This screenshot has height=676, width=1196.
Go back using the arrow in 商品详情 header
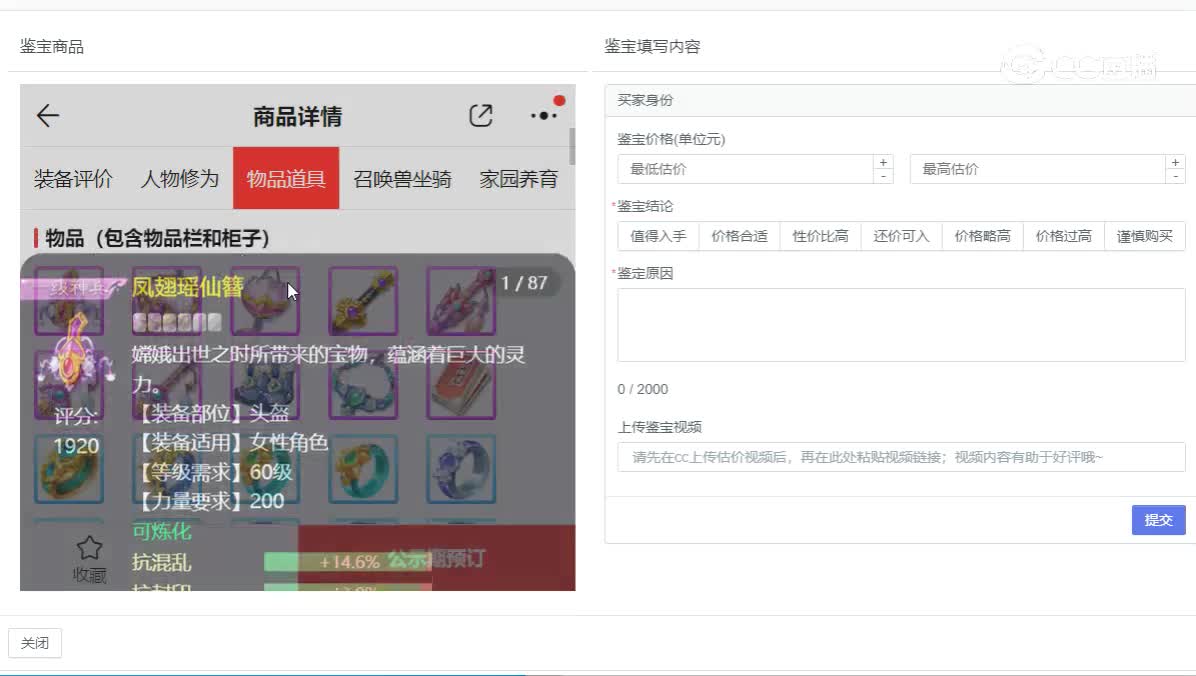[47, 116]
